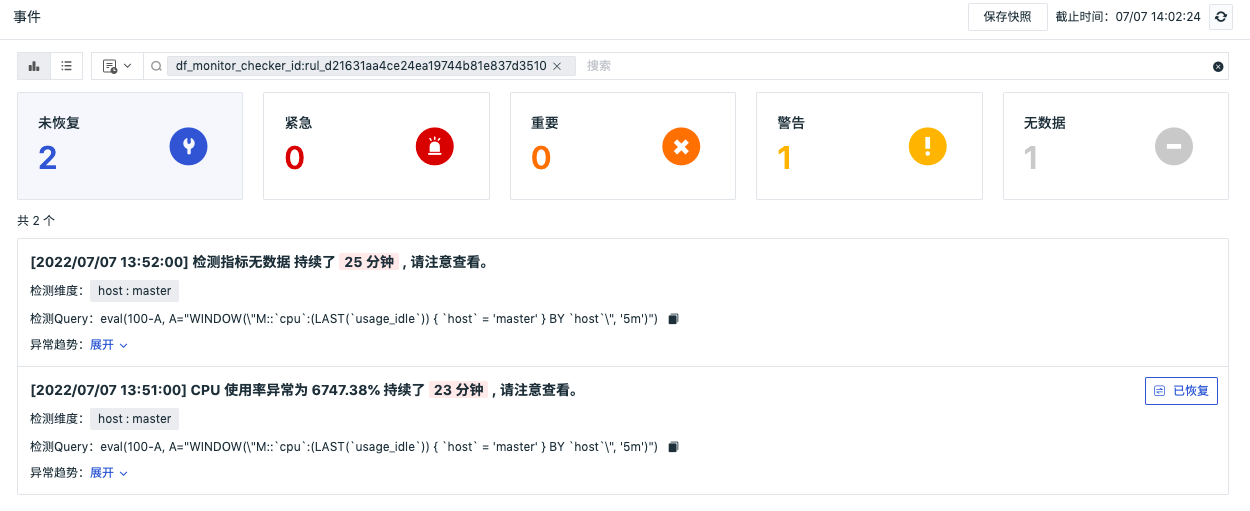Clear the search bar with the clear icon

1218,67
